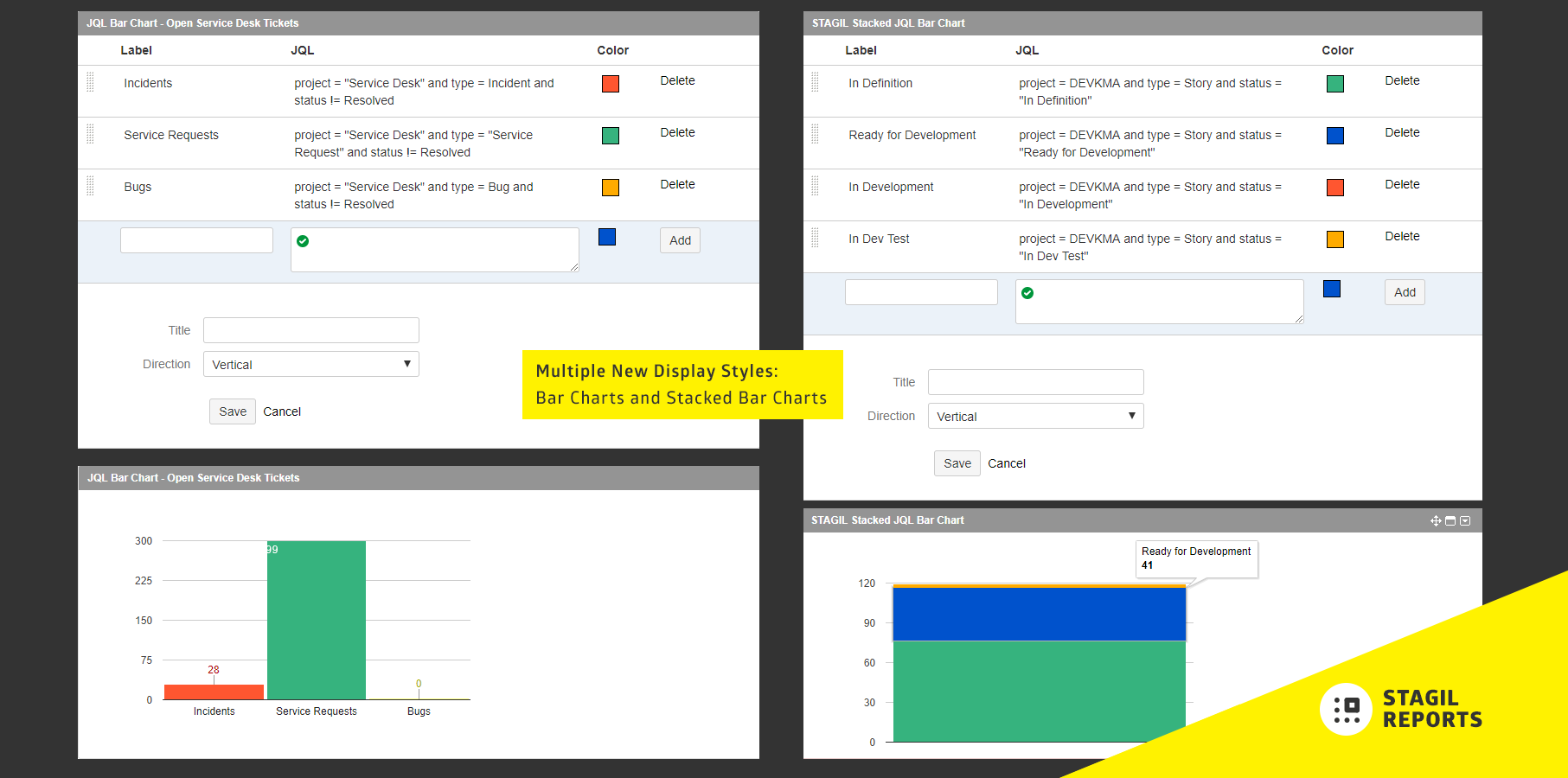Focus the Title field in Stacked chart panel
1568x778 pixels.
[1036, 382]
